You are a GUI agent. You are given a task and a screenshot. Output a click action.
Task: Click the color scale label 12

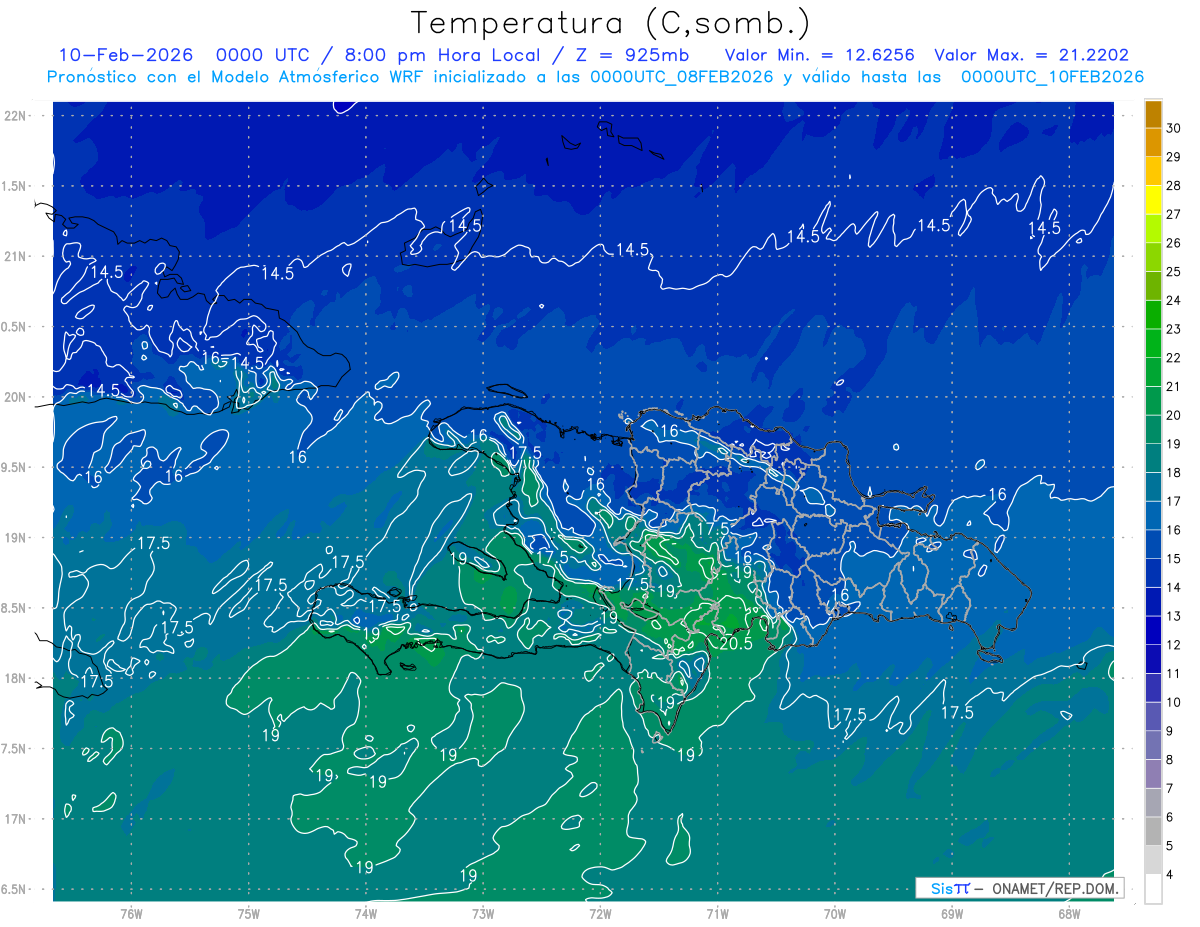click(1174, 645)
